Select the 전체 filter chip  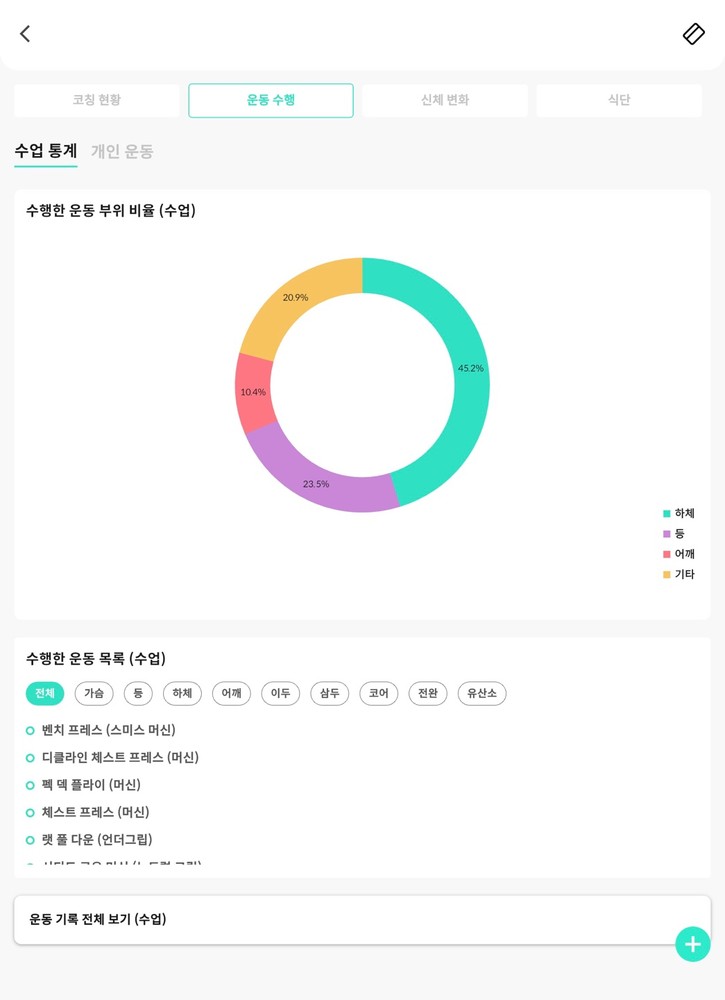(45, 693)
